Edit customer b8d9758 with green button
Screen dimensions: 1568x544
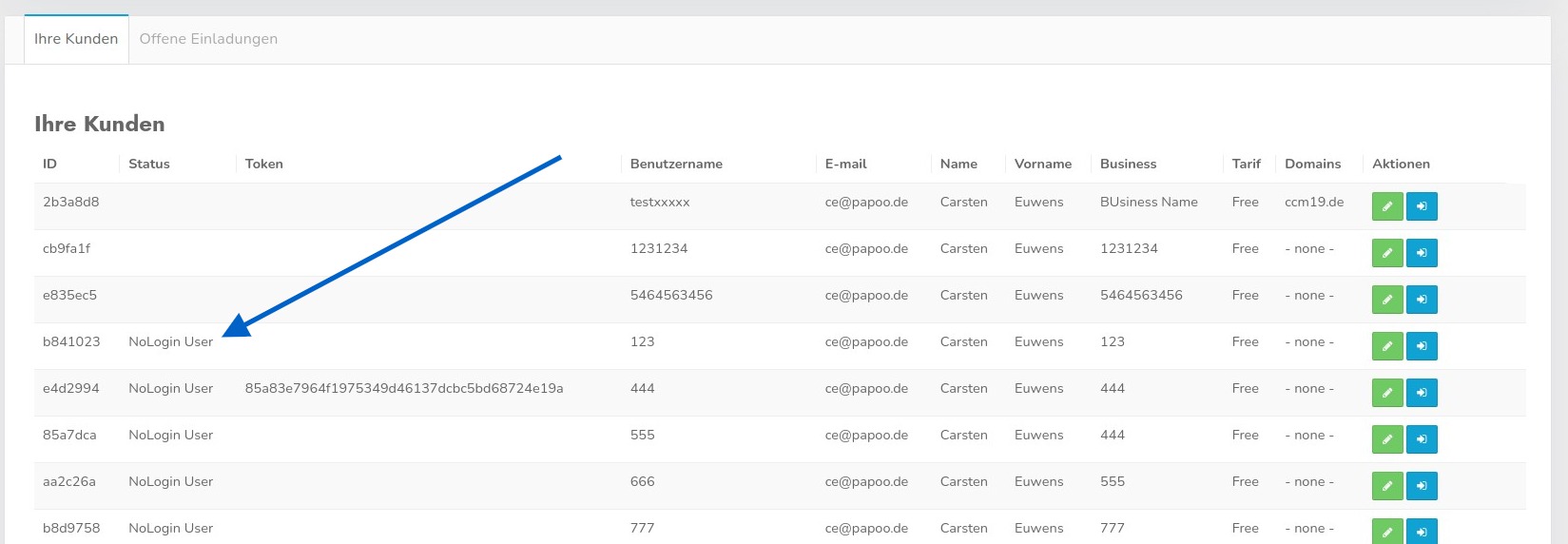pyautogui.click(x=1387, y=531)
